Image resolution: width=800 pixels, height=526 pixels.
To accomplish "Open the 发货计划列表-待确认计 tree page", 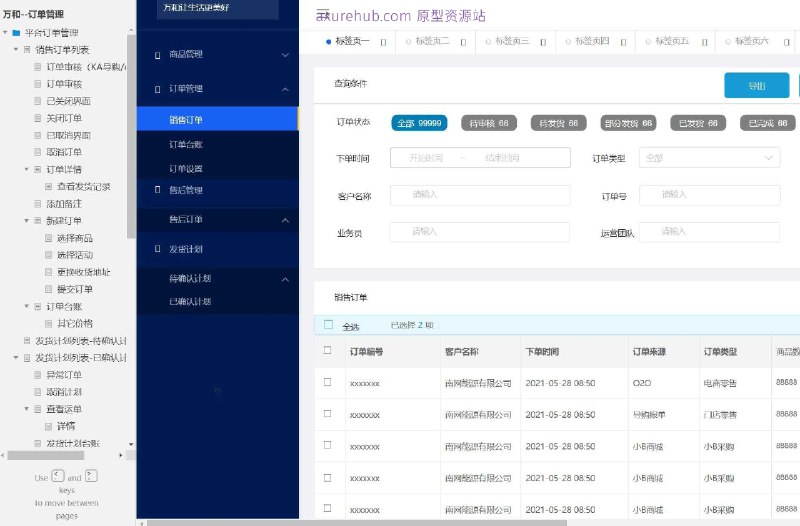I will click(x=81, y=340).
